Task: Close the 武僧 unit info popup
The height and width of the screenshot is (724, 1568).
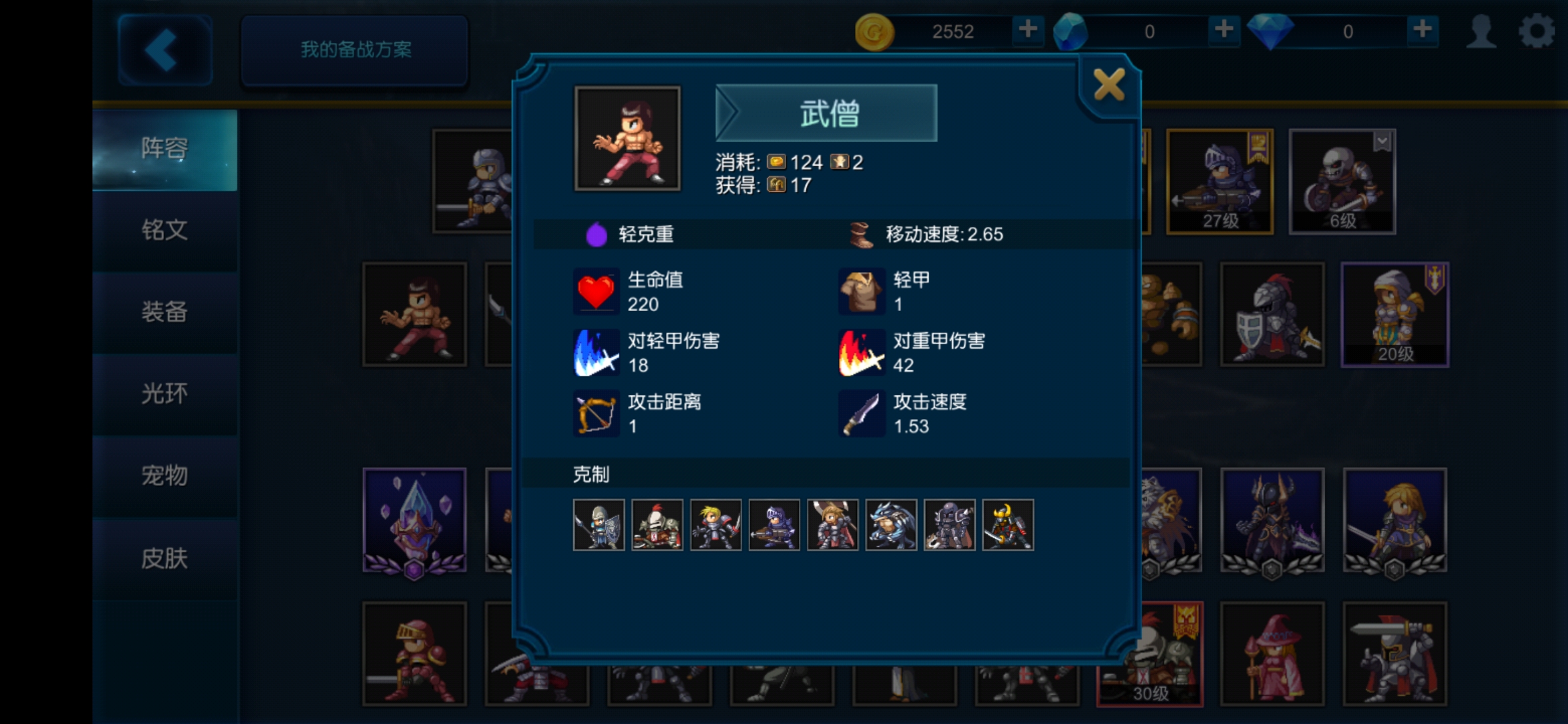Action: 1109,85
